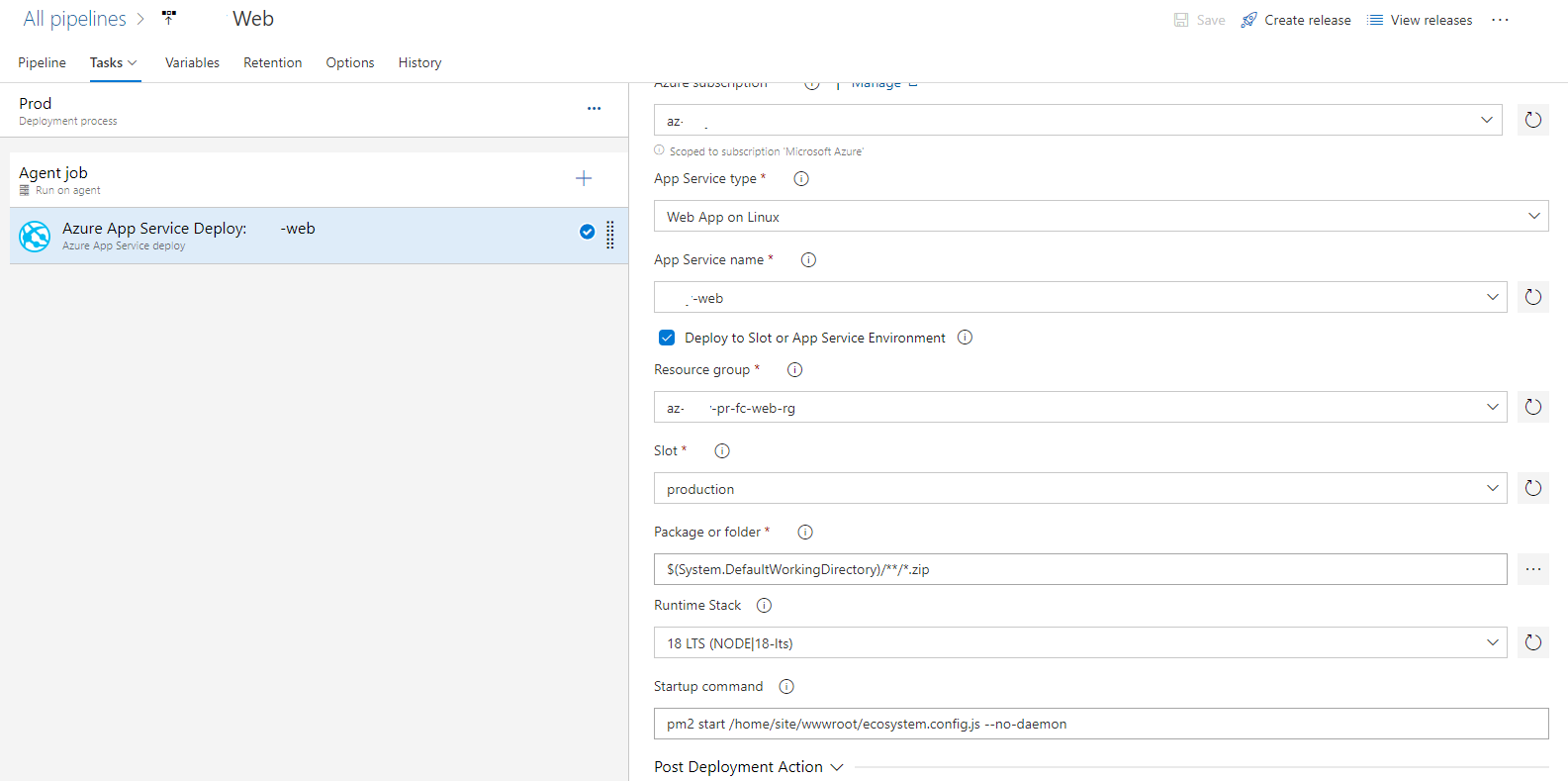Show info for the scoped subscription note
Viewport: 1568px width, 781px height.
[x=659, y=150]
